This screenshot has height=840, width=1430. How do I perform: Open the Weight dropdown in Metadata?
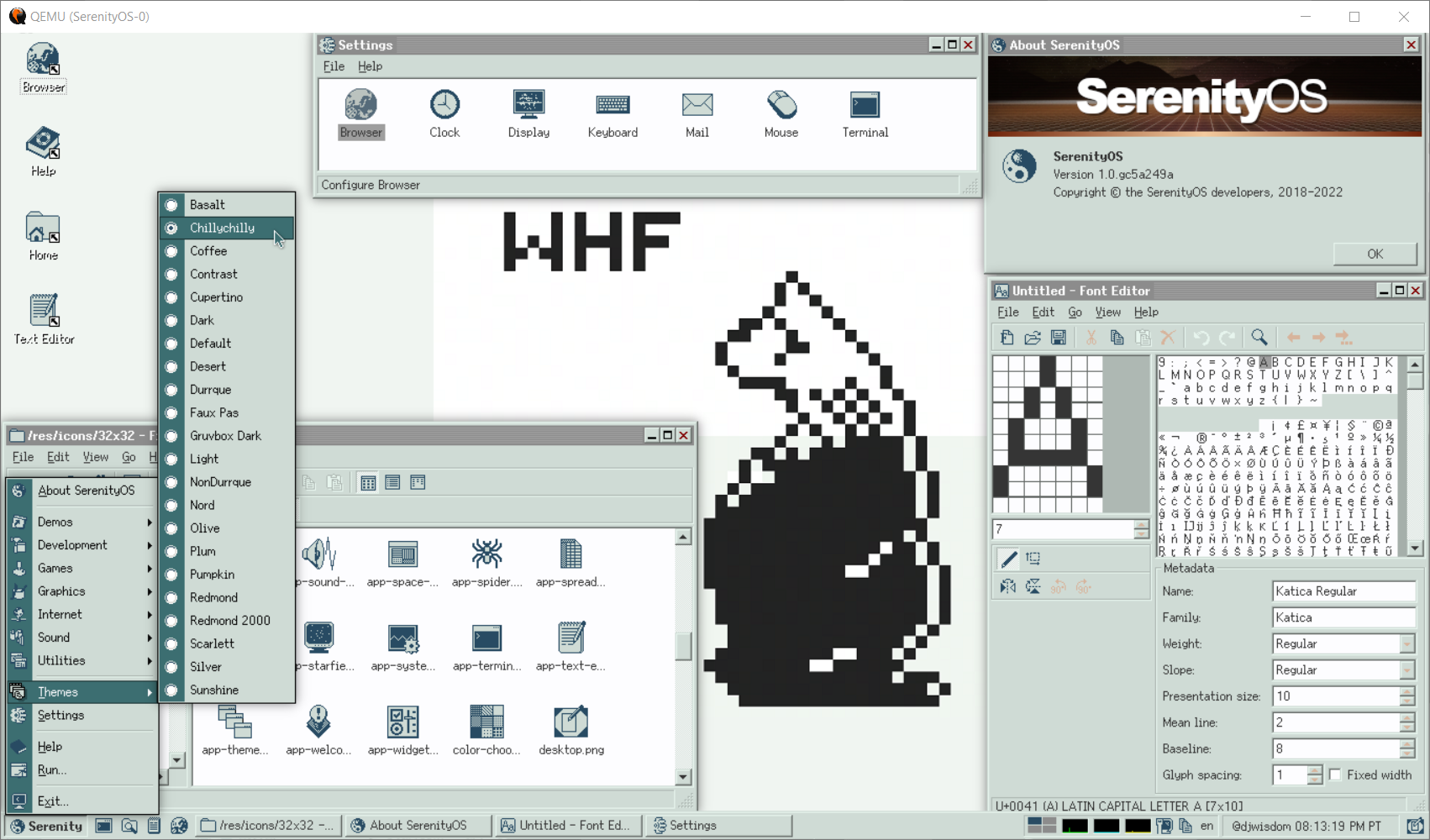[1407, 643]
